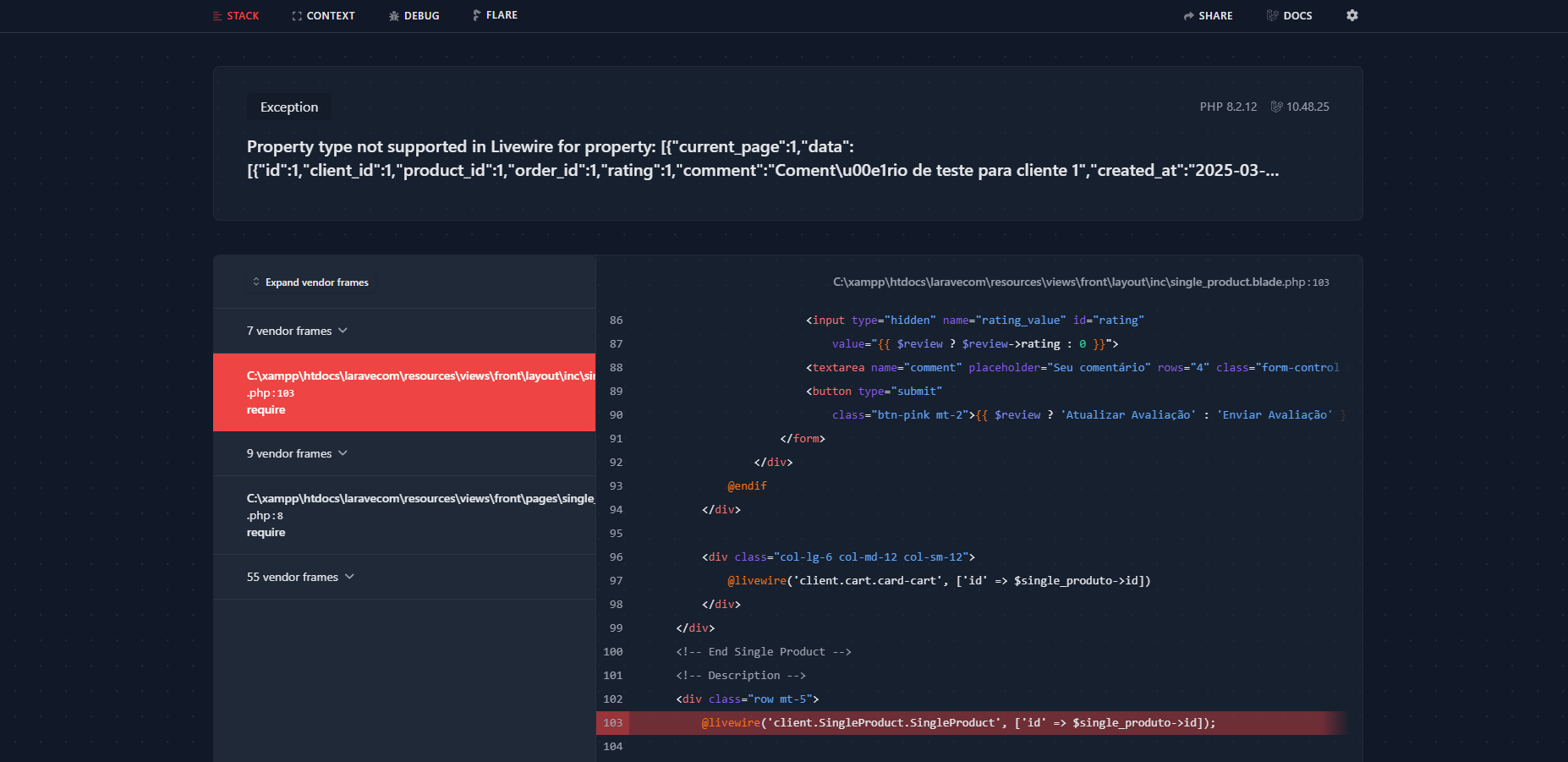1568x762 pixels.
Task: Open the STACK tab
Action: coord(236,16)
